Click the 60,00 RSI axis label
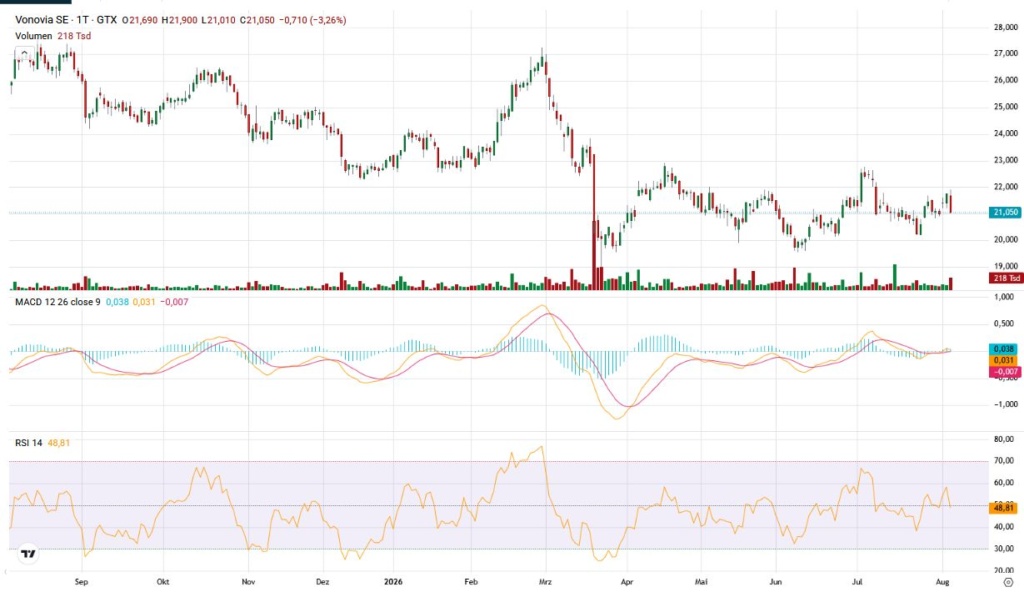Viewport: 1024px width, 592px height. (x=1004, y=483)
